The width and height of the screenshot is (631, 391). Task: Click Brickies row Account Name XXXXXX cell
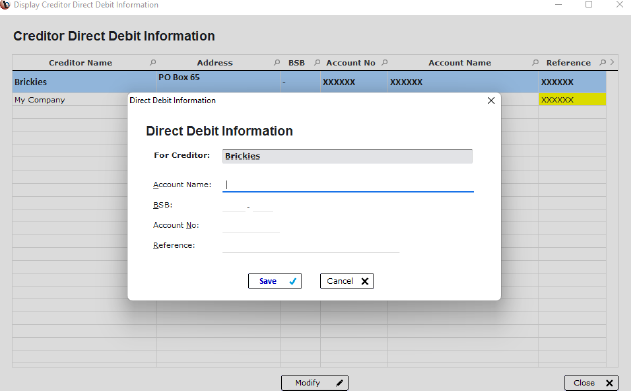point(463,82)
